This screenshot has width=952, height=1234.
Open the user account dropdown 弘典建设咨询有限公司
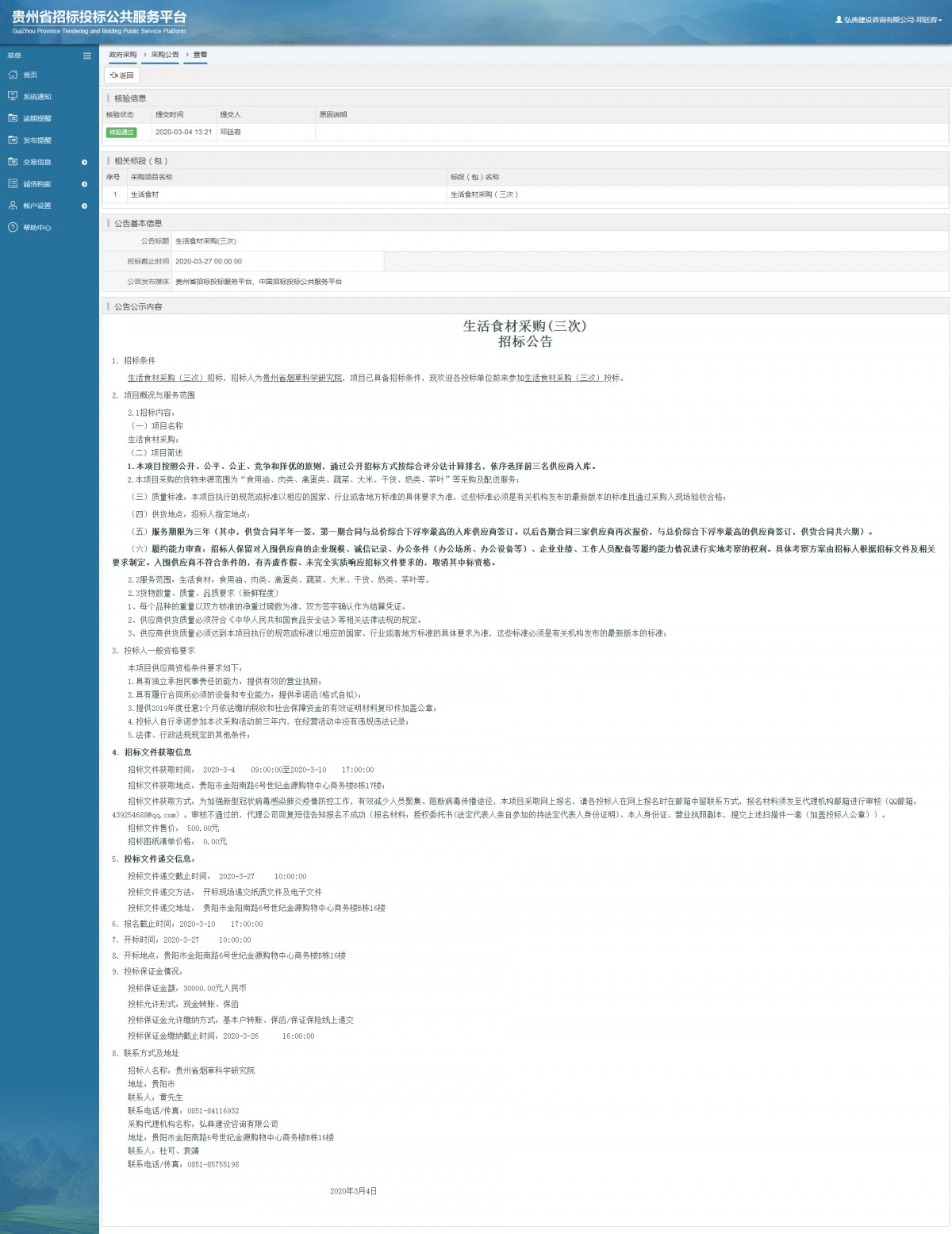889,20
